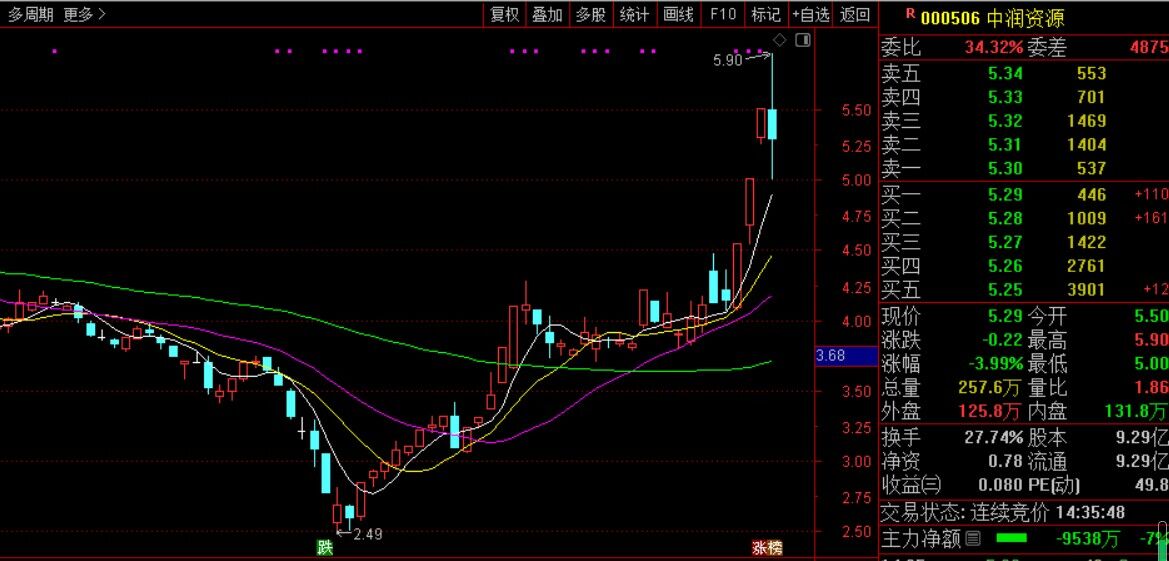Click the diamond marker icon above chart
1169x561 pixels.
point(780,40)
